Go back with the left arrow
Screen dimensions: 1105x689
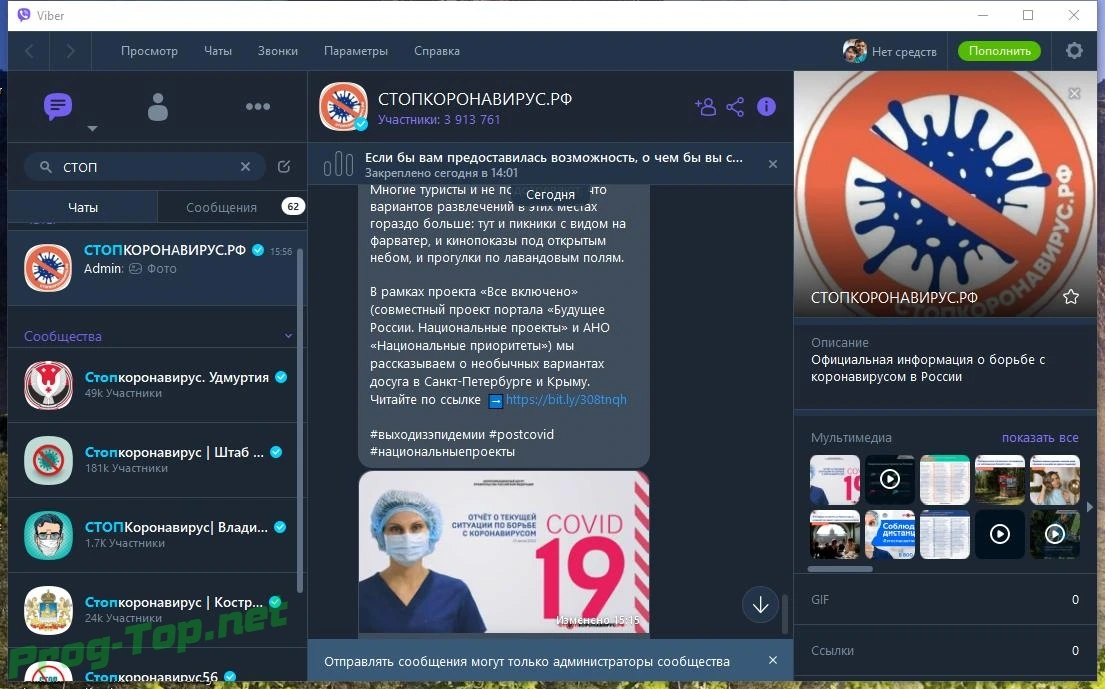[30, 51]
